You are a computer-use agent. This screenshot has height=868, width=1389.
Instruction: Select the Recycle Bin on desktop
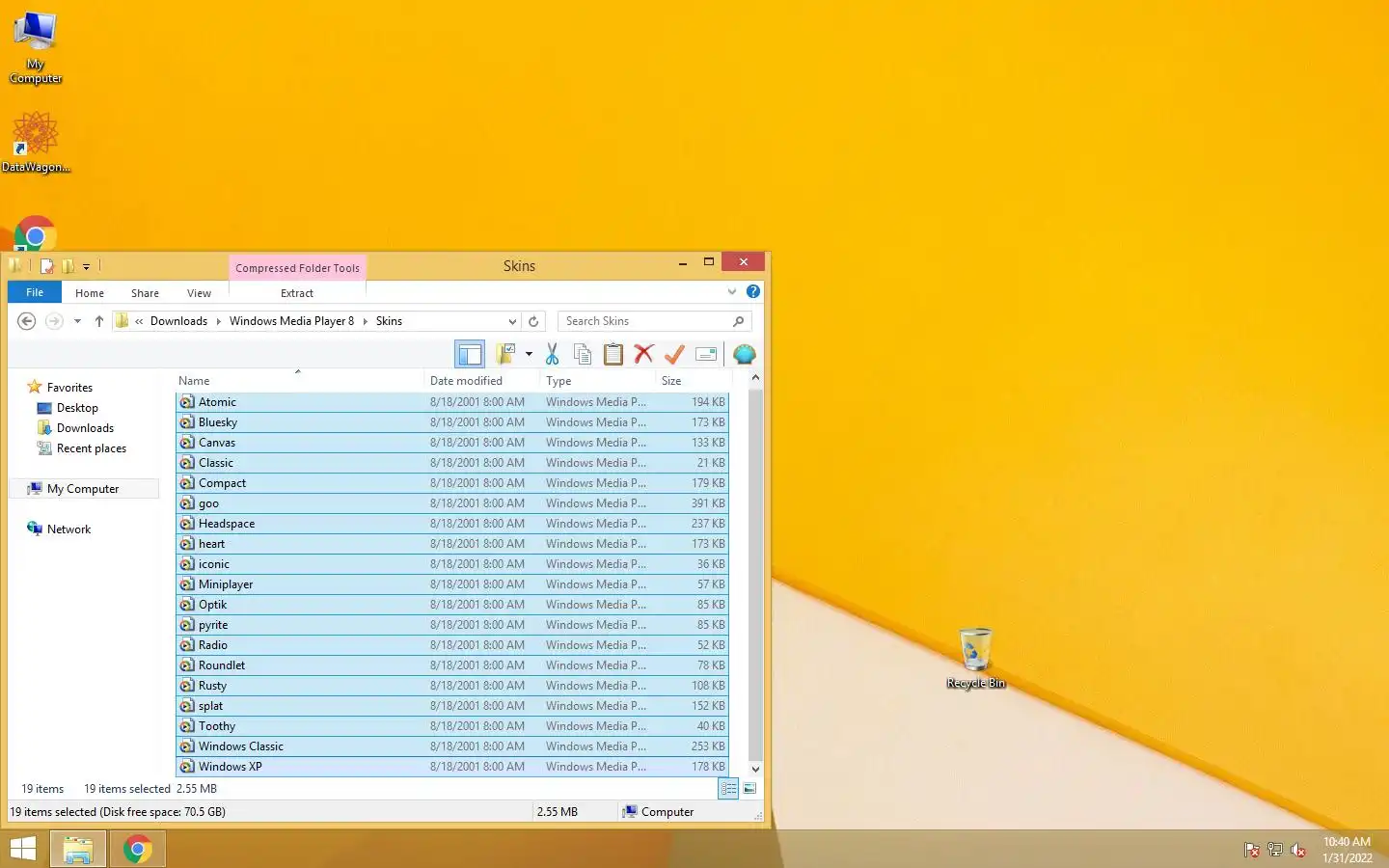point(976,658)
